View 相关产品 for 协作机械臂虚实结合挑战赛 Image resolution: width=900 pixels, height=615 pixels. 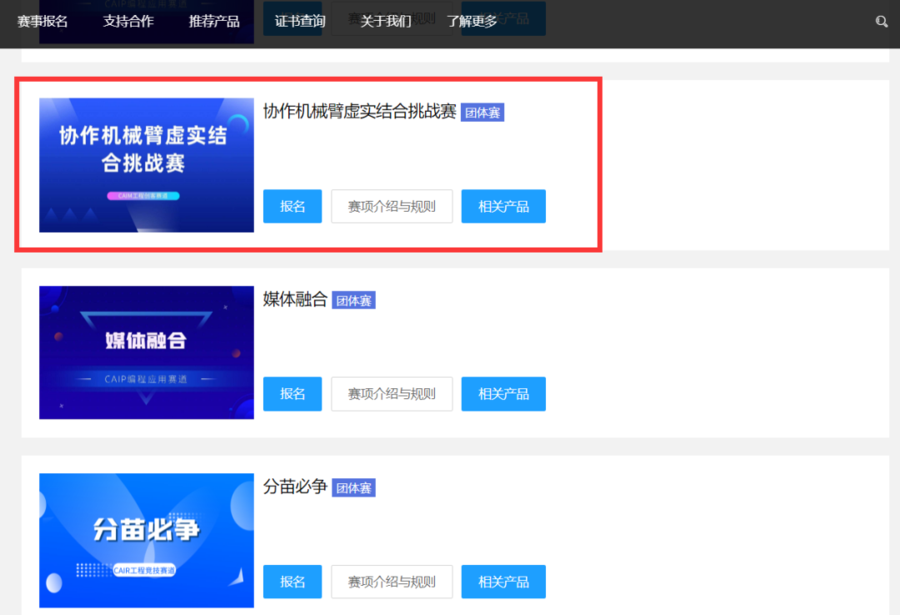503,206
